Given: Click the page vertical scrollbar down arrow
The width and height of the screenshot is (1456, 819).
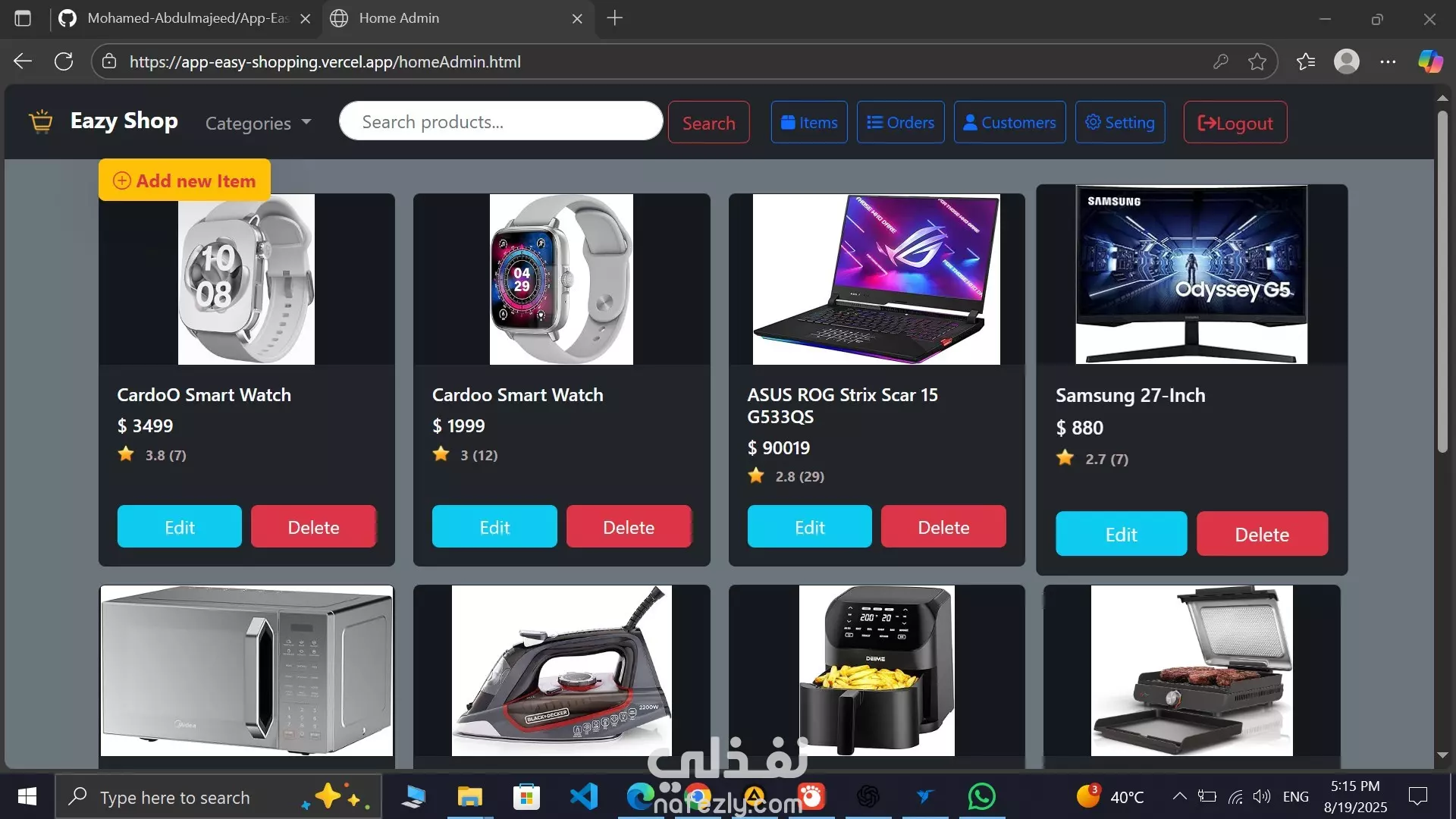Looking at the screenshot, I should pyautogui.click(x=1442, y=755).
